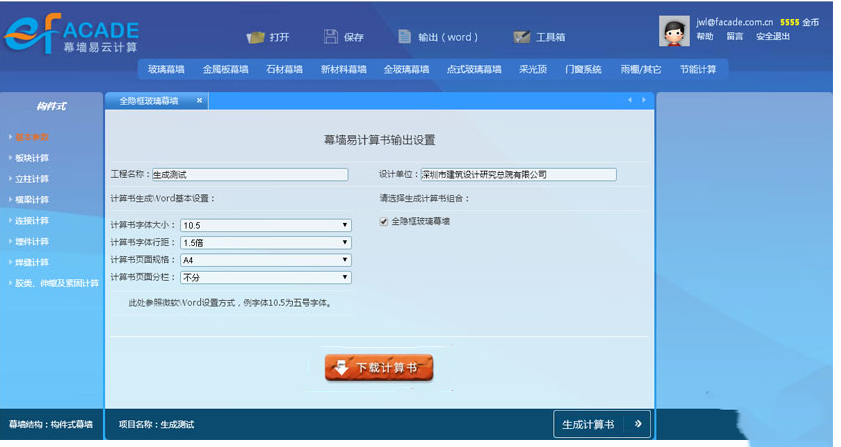
Task: Expand 焊缝计算 in the sidebar
Action: point(31,262)
